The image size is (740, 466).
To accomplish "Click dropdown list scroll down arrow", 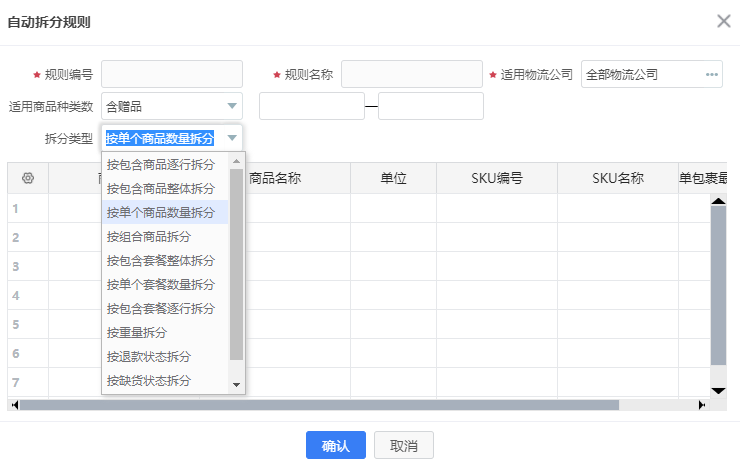I will pyautogui.click(x=236, y=385).
